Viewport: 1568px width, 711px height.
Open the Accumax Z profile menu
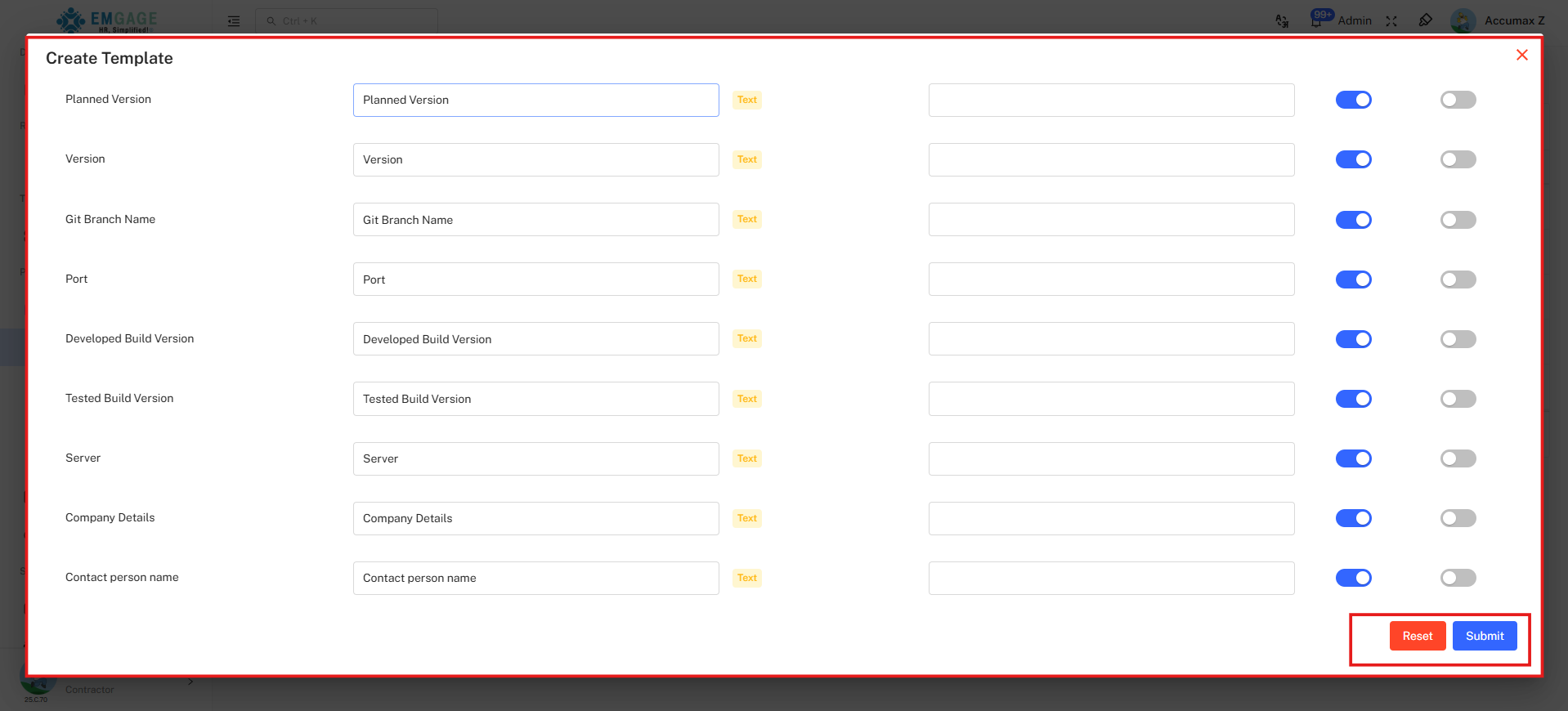(1514, 20)
